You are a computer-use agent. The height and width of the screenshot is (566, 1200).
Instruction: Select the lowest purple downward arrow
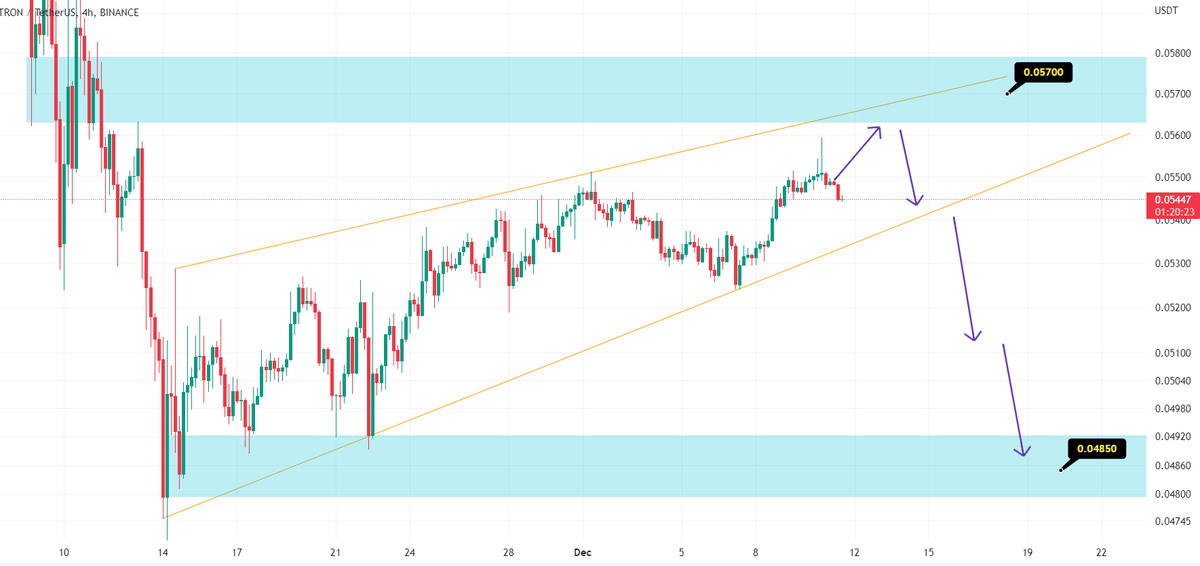click(x=1013, y=399)
